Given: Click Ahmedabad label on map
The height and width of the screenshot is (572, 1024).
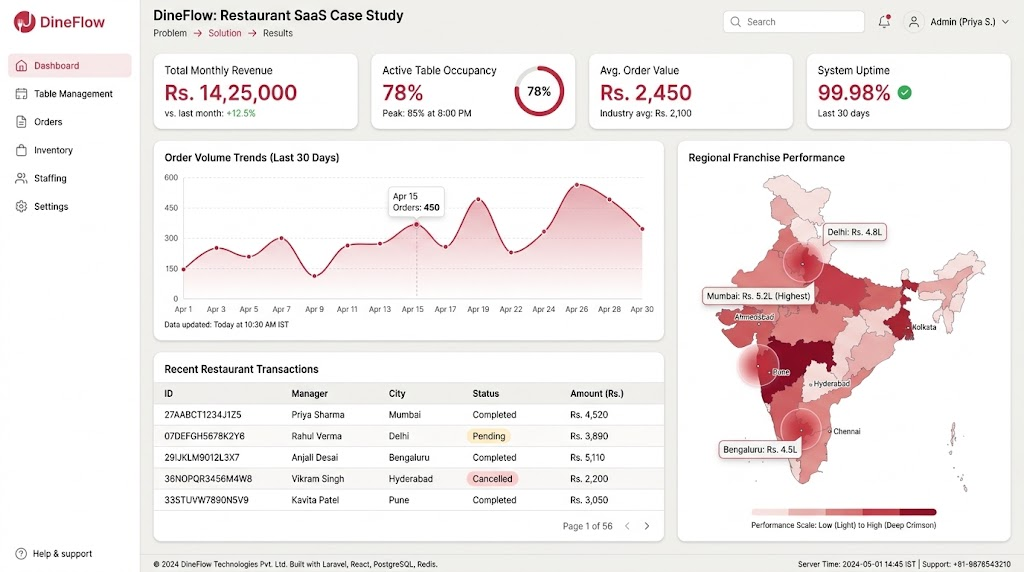Looking at the screenshot, I should click(x=754, y=317).
